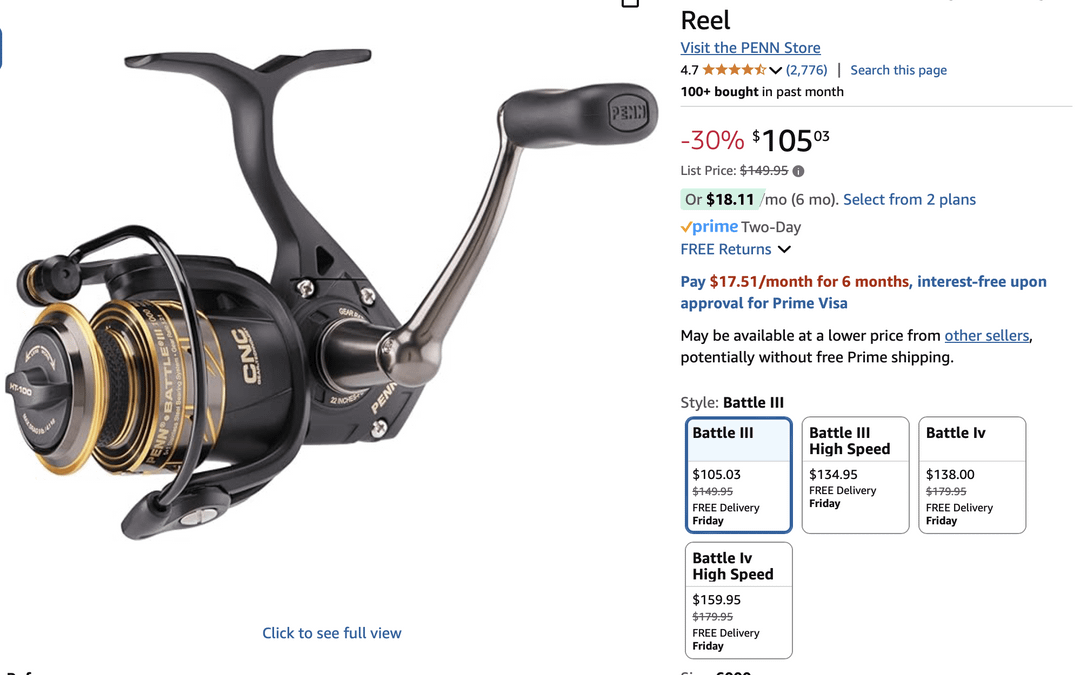
Task: Open the star rating breakdown chevron
Action: (x=776, y=70)
